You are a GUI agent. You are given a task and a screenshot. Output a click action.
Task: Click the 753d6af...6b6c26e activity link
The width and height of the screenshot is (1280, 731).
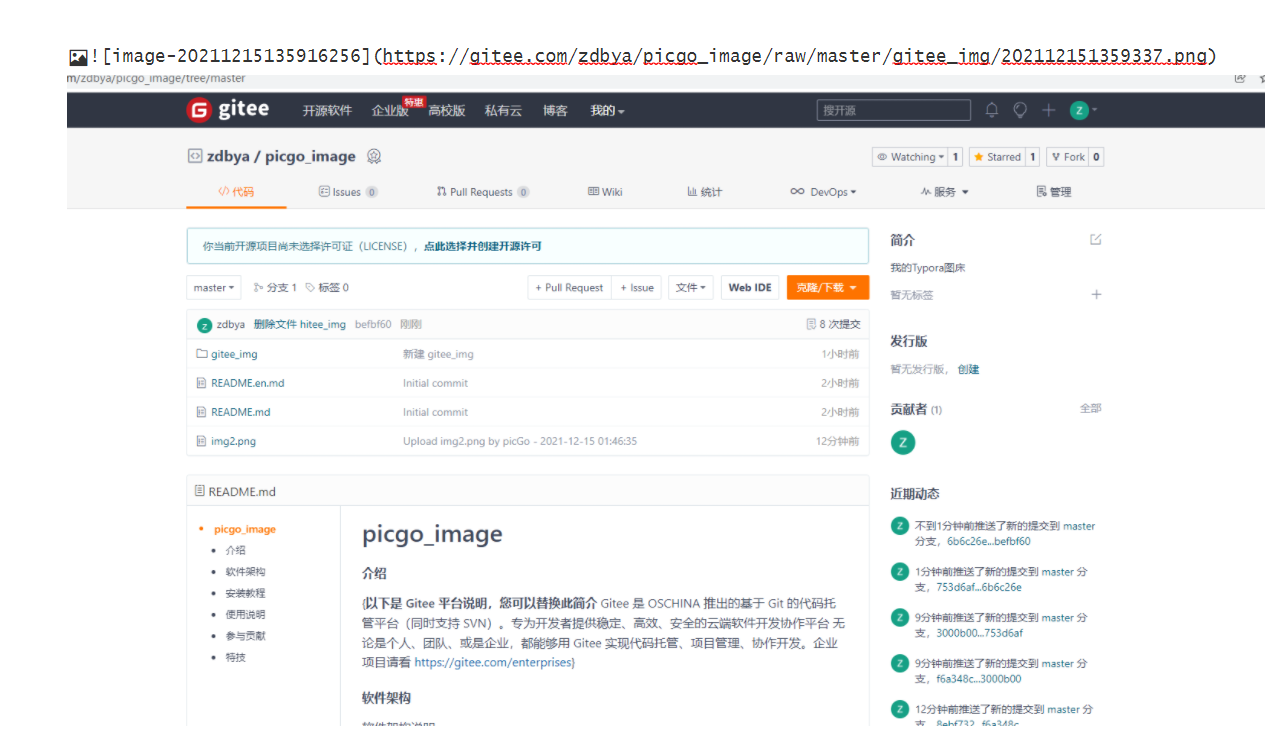(x=979, y=587)
